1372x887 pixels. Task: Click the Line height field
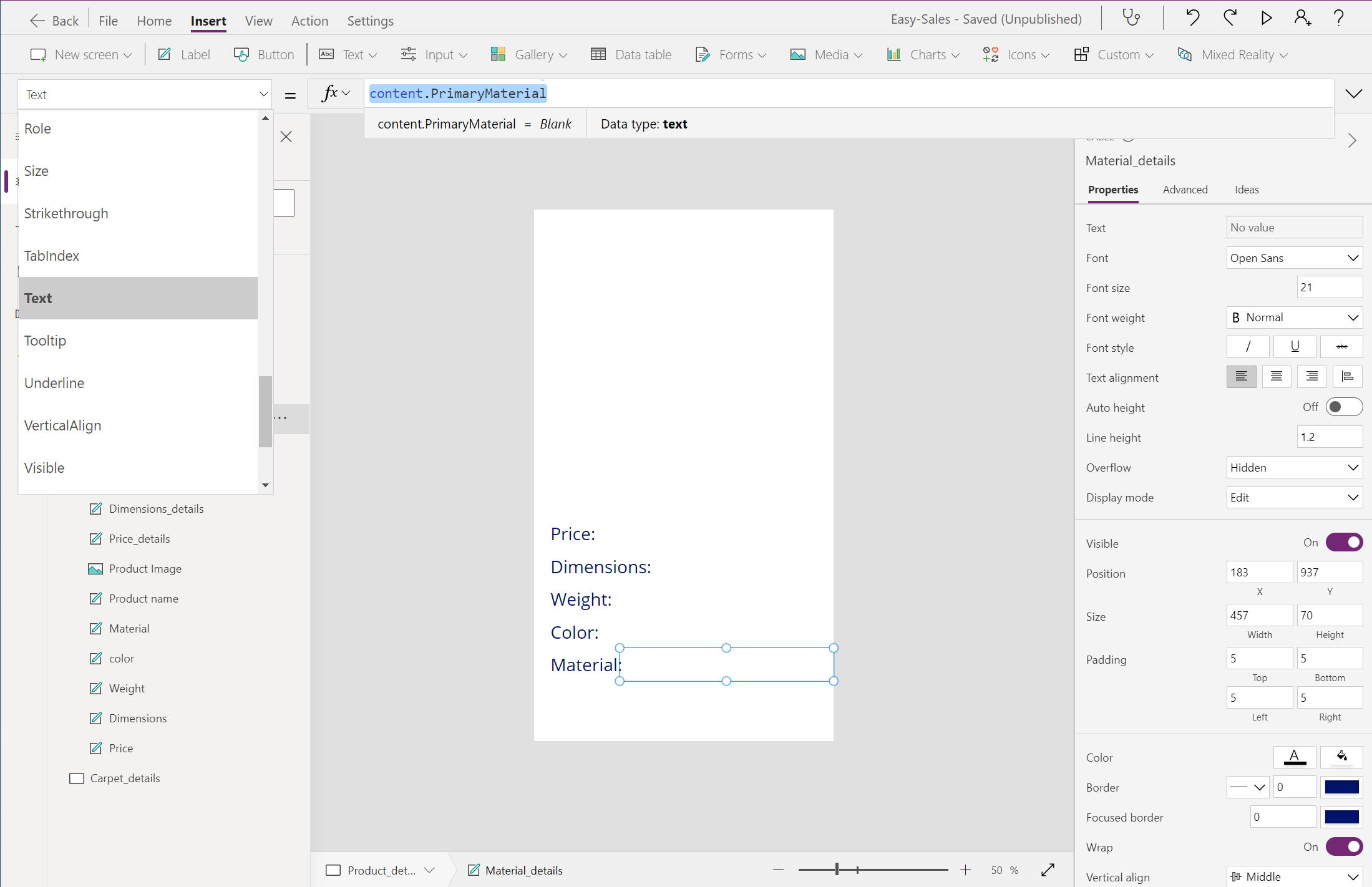[1330, 437]
